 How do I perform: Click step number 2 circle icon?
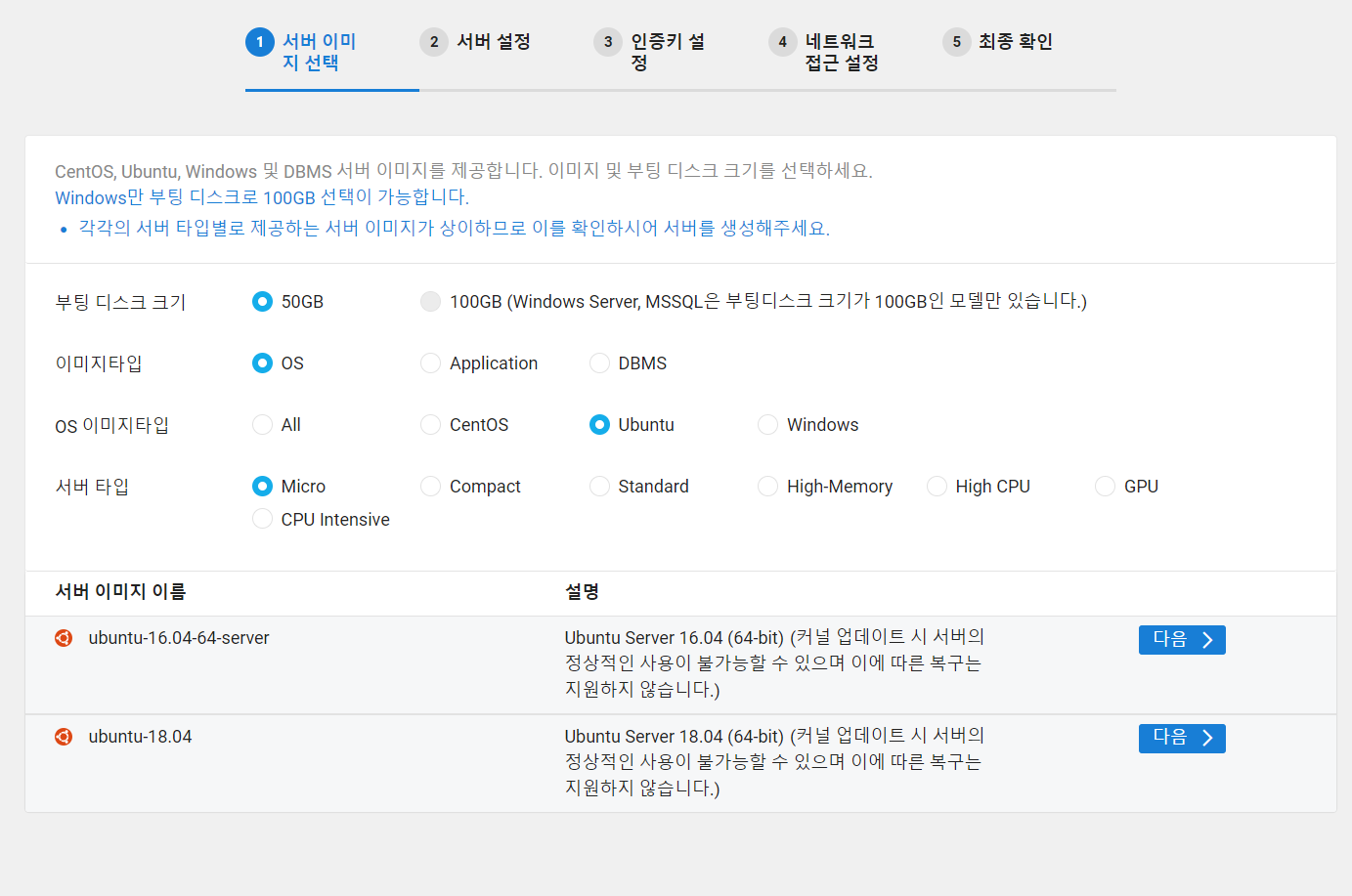coord(434,42)
